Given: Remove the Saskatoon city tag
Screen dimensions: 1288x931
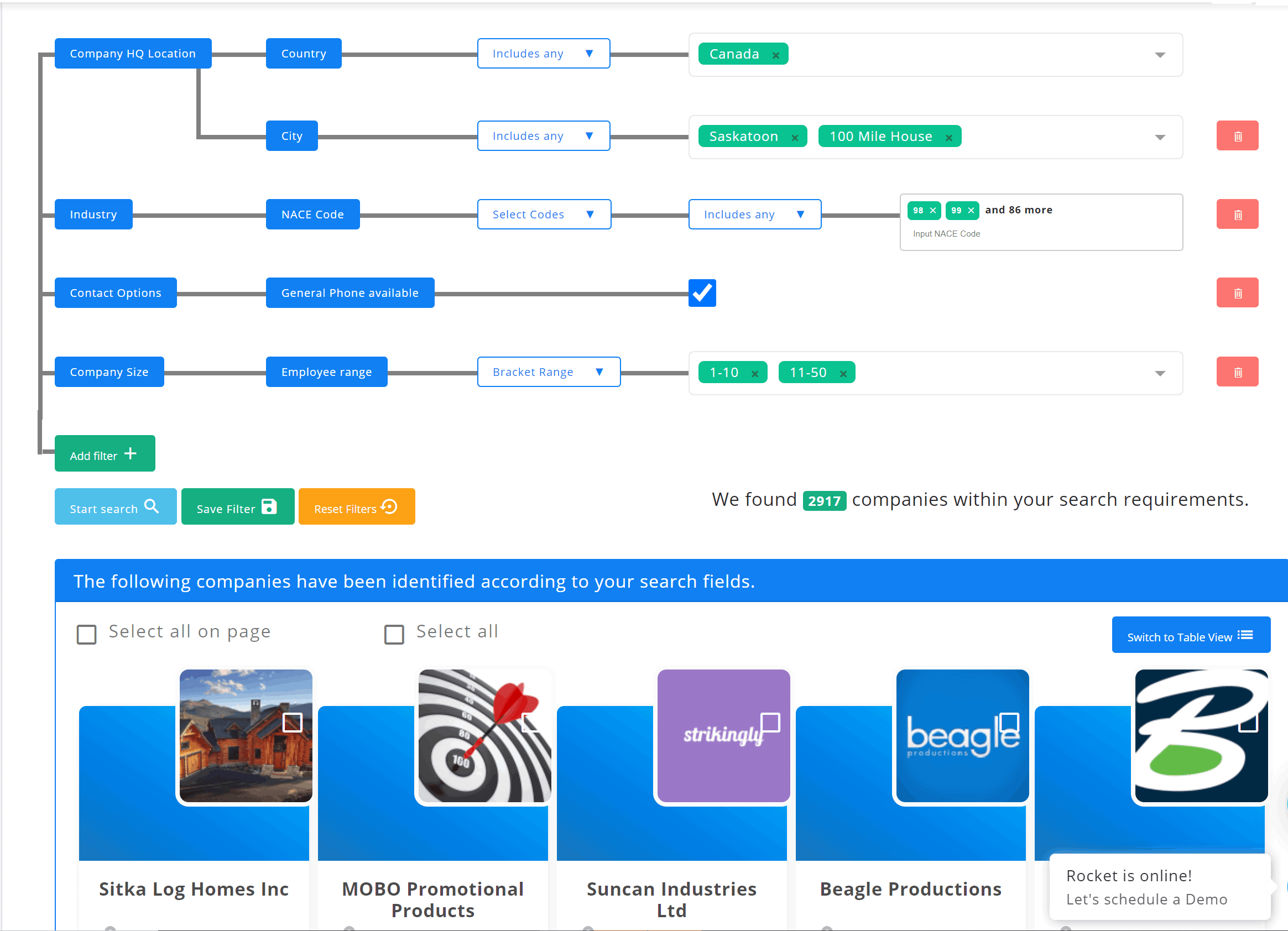Looking at the screenshot, I should coord(795,137).
